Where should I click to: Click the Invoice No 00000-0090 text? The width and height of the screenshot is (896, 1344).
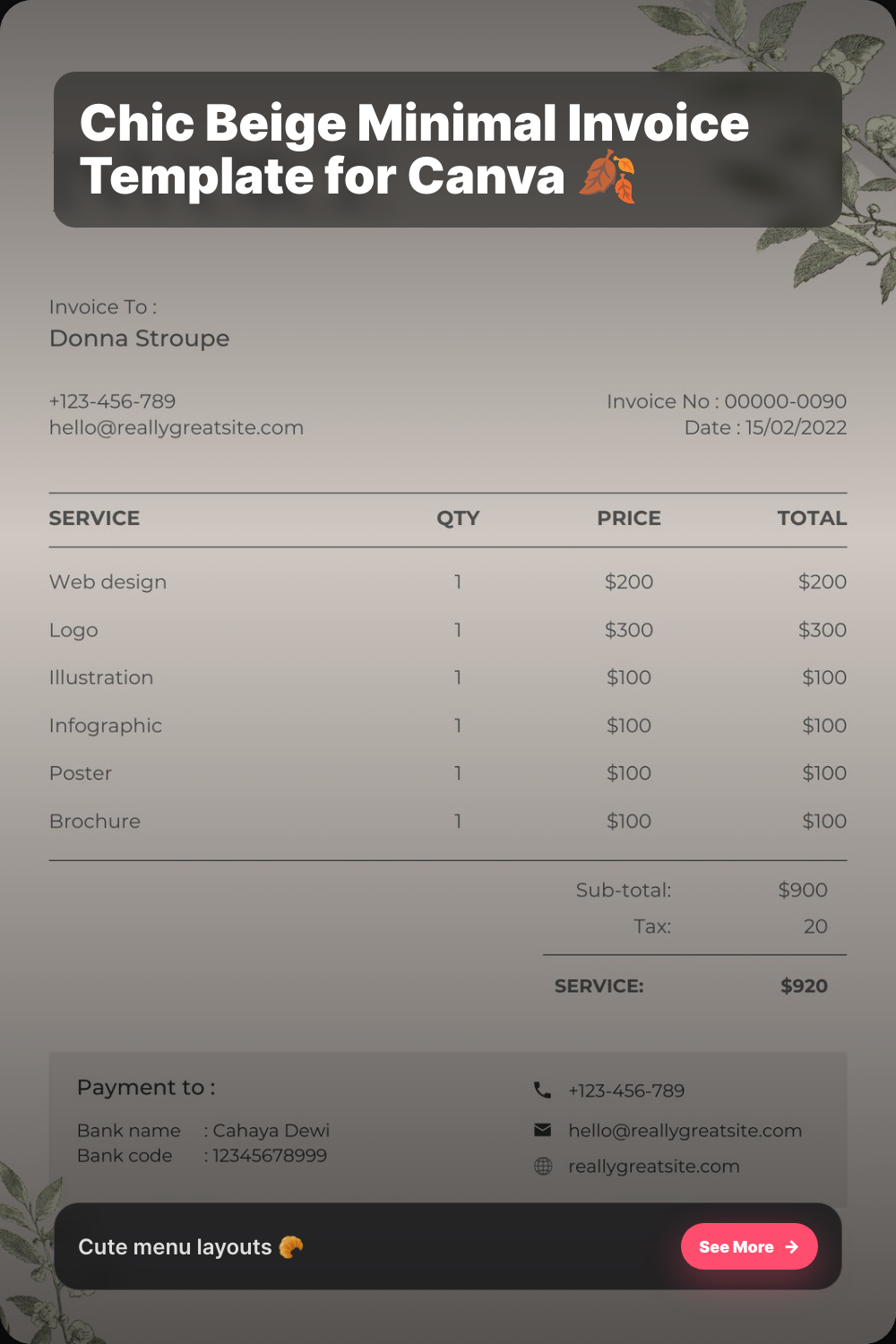click(x=726, y=401)
